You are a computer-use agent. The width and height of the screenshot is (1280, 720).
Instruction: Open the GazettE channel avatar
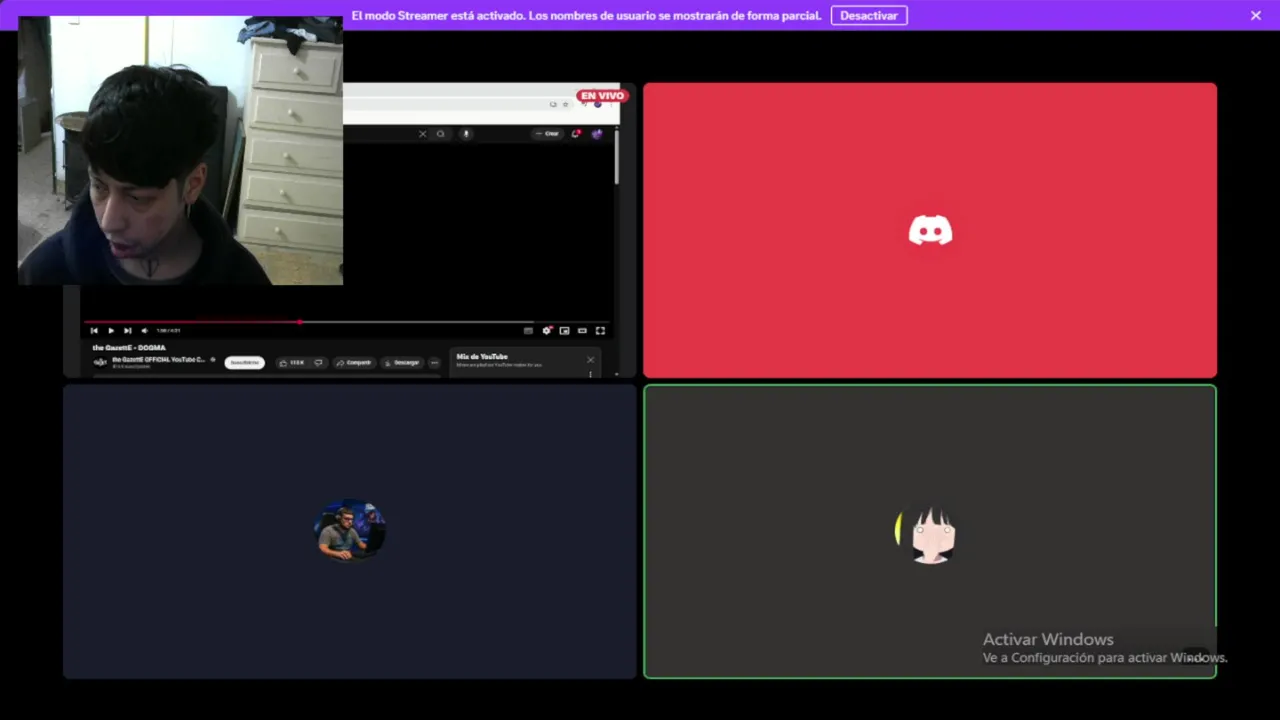[100, 362]
